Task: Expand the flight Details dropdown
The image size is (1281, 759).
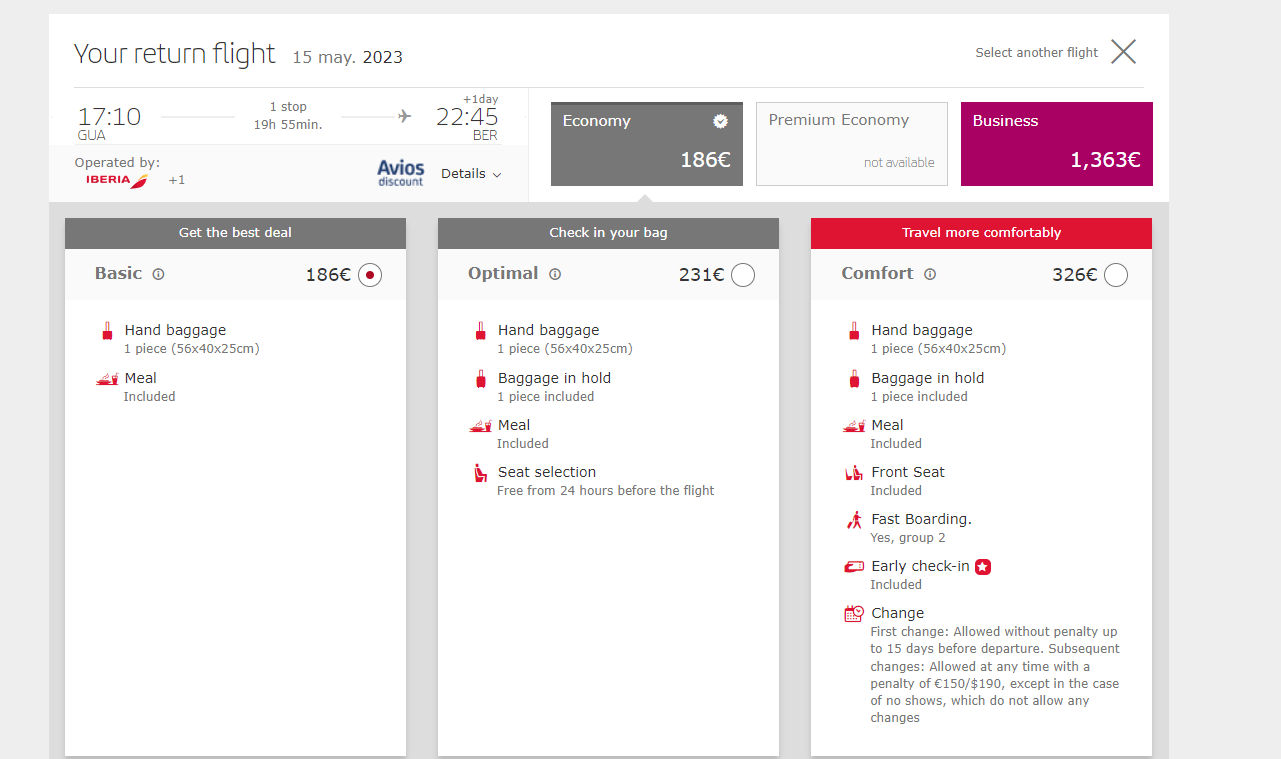Action: [x=471, y=174]
